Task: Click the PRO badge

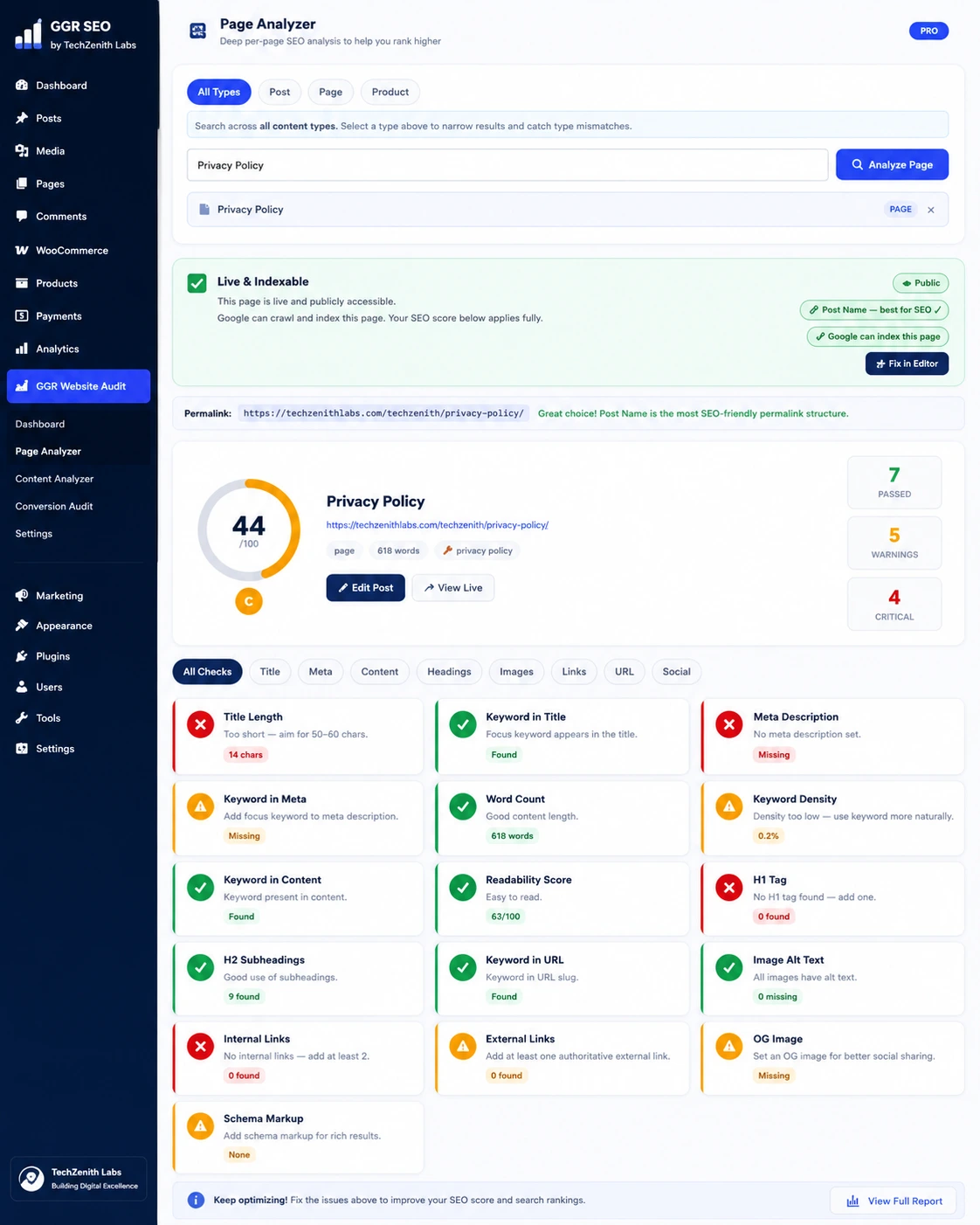Action: (928, 31)
